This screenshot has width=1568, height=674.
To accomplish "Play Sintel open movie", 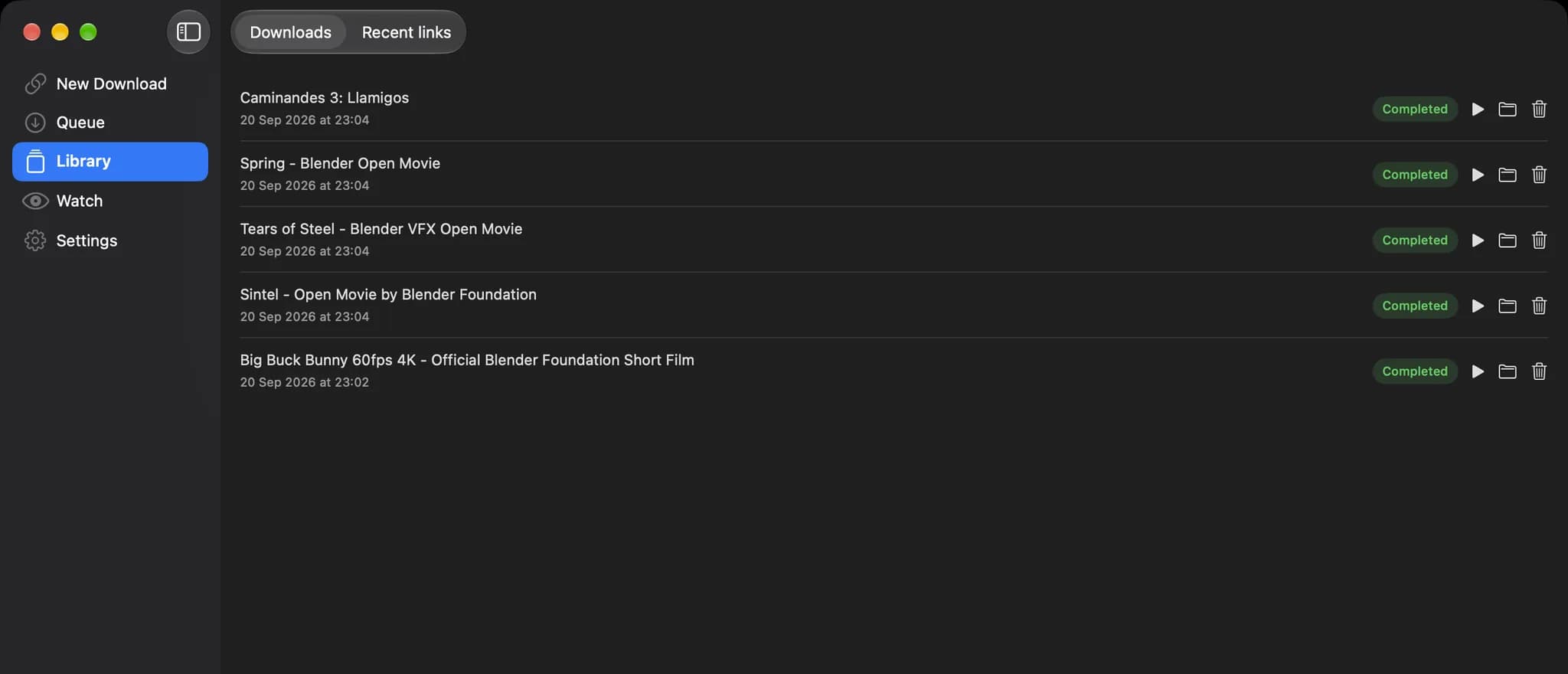I will [x=1478, y=306].
